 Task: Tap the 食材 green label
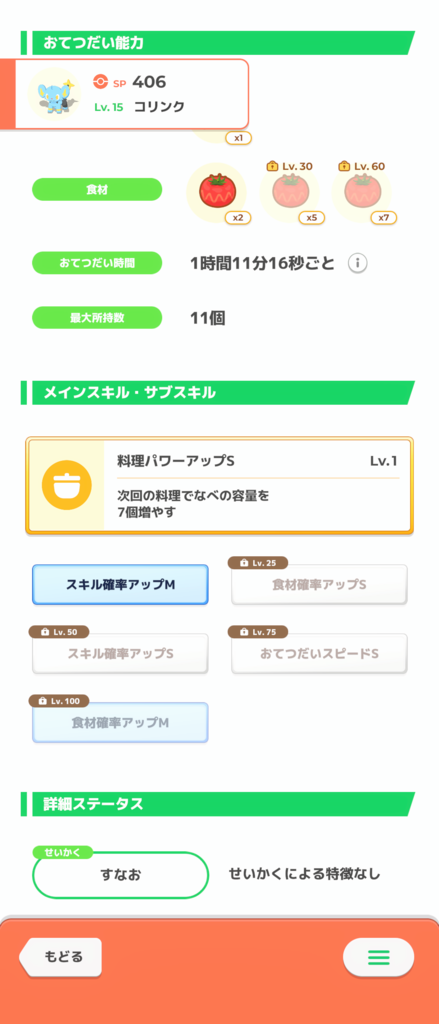click(x=97, y=189)
